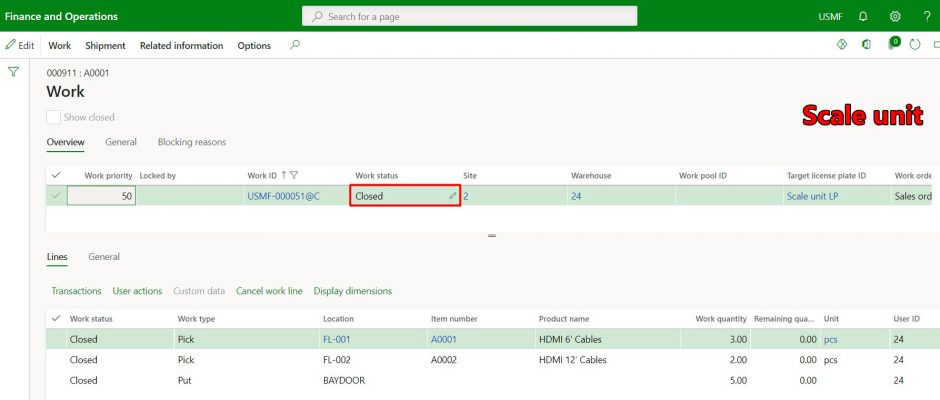Sort by Work priority column header

click(108, 176)
